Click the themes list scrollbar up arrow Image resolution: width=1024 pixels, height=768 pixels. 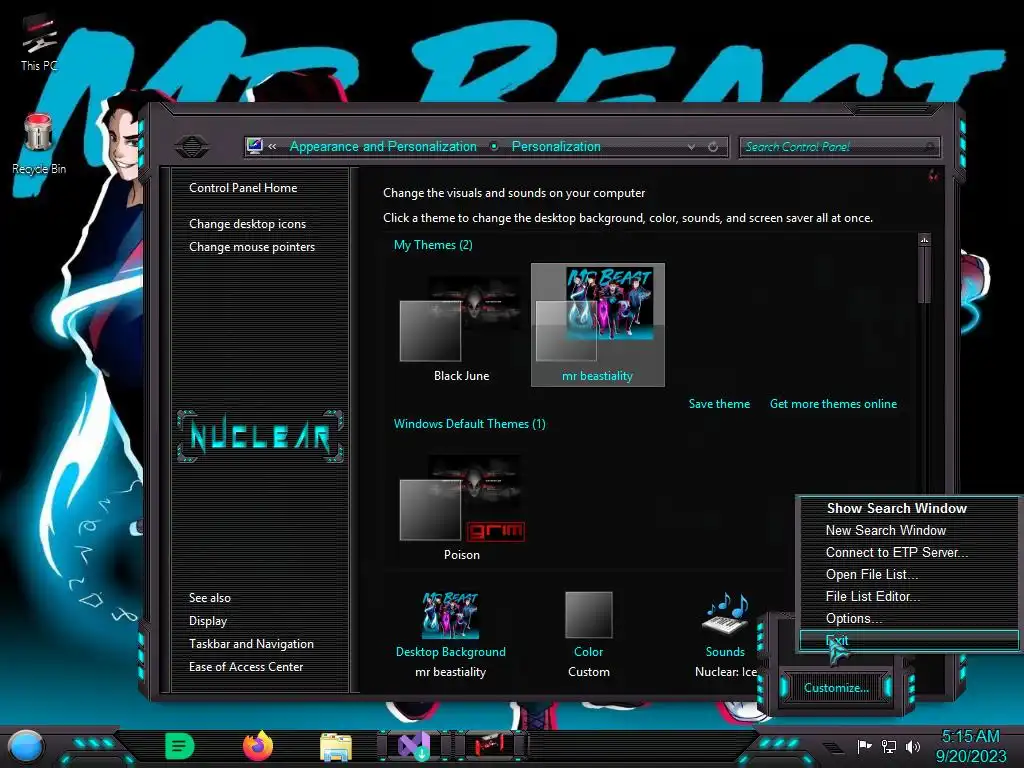(924, 240)
